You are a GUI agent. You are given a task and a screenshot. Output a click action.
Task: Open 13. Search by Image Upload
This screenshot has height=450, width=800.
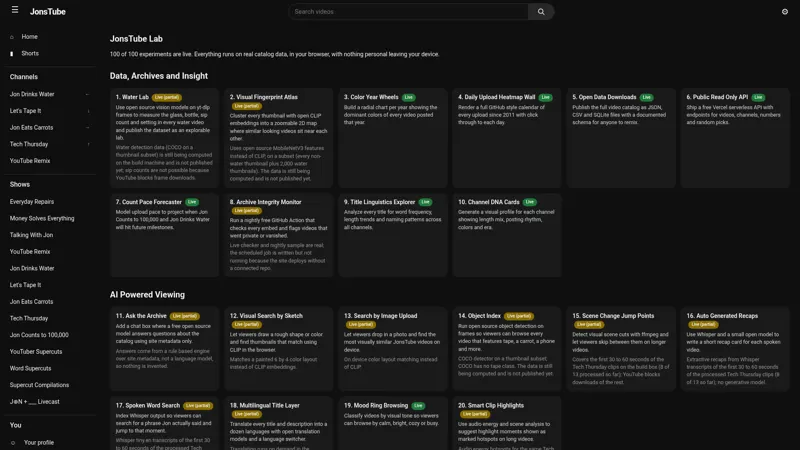[x=393, y=349]
